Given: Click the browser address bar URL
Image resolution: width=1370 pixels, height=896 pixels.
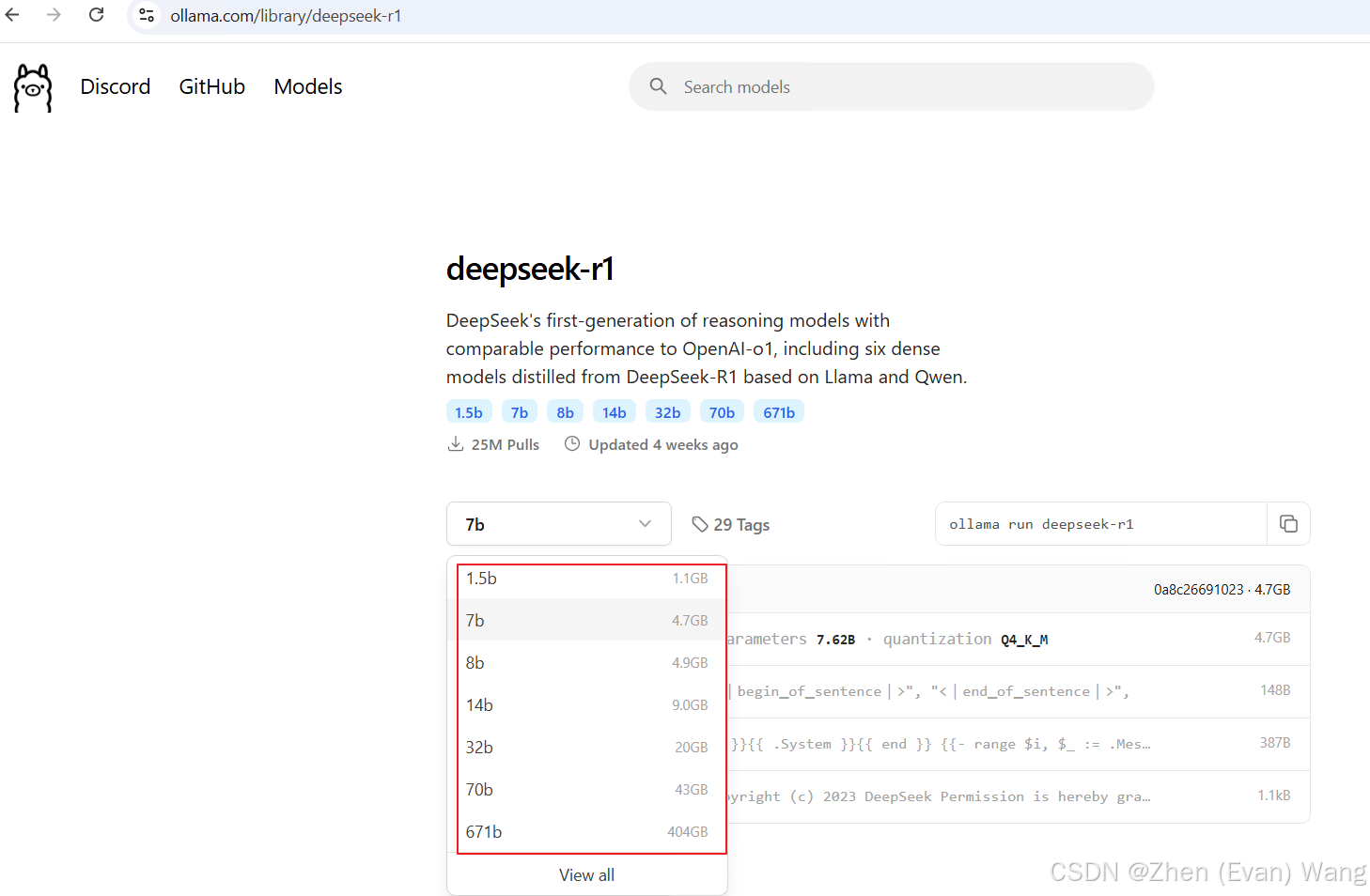Looking at the screenshot, I should pyautogui.click(x=286, y=16).
